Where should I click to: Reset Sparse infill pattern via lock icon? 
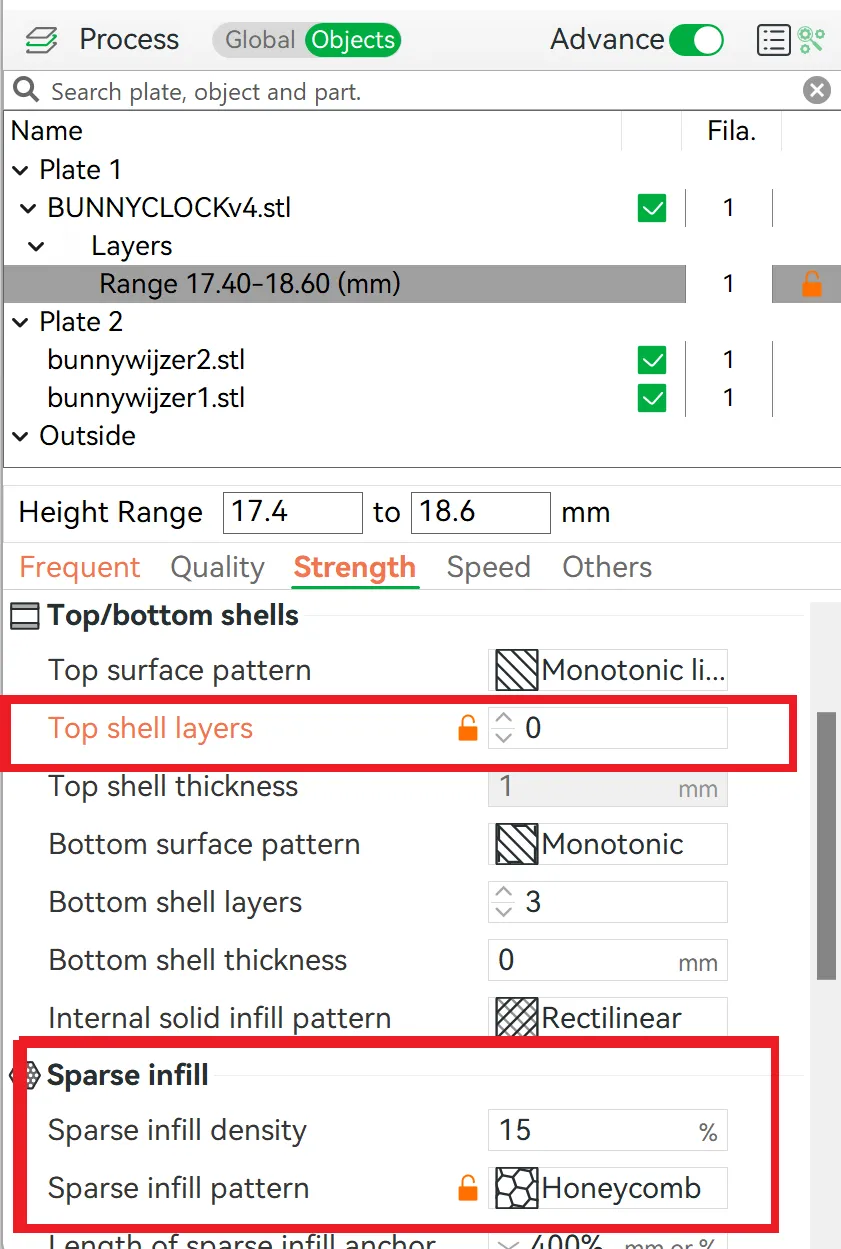tap(467, 1189)
